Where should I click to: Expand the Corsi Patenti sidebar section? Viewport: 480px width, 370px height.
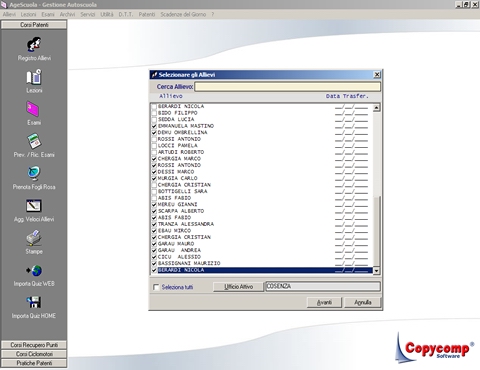point(34,25)
